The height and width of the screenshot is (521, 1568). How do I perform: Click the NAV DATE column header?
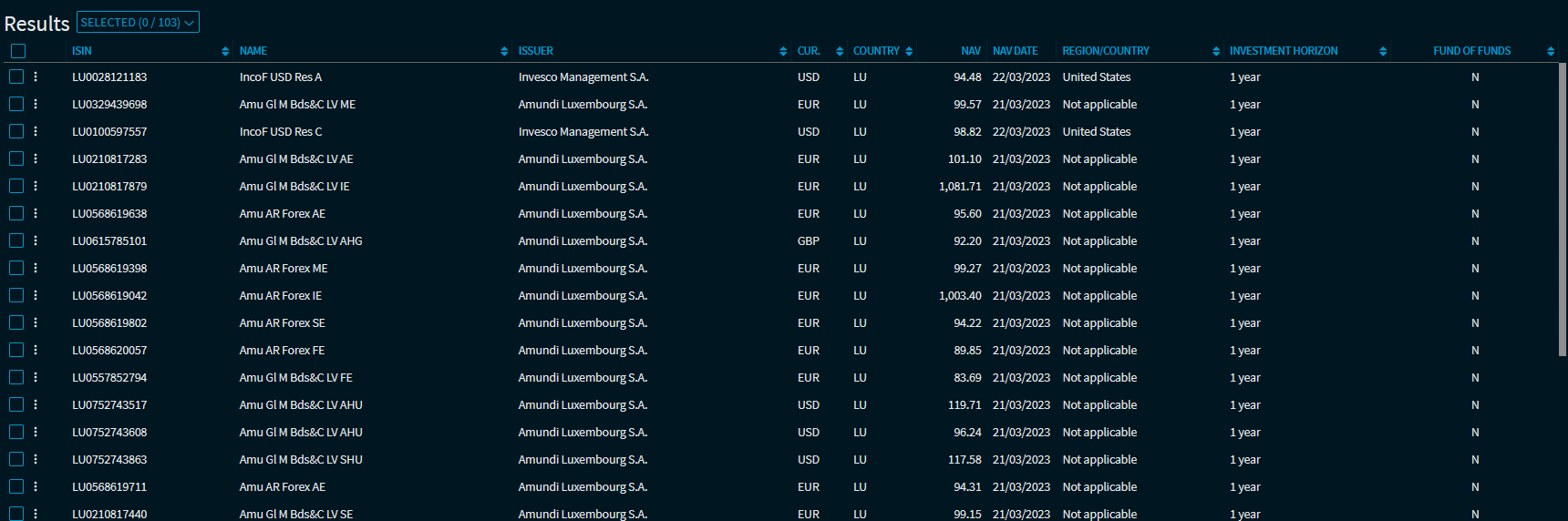tap(1015, 52)
